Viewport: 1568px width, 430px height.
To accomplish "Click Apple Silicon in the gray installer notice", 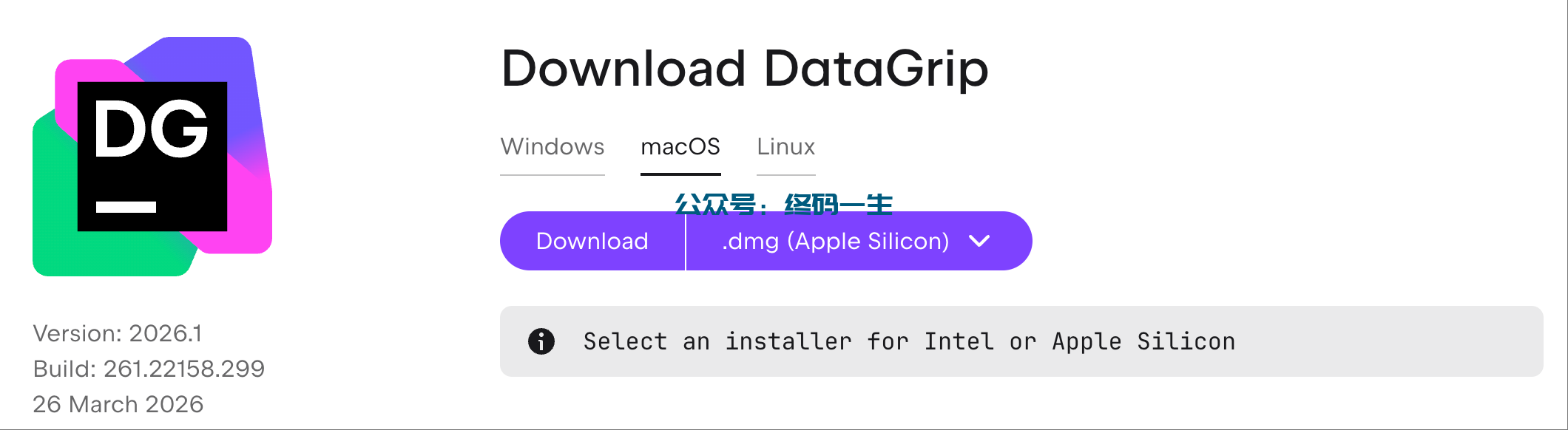I will 1143,341.
